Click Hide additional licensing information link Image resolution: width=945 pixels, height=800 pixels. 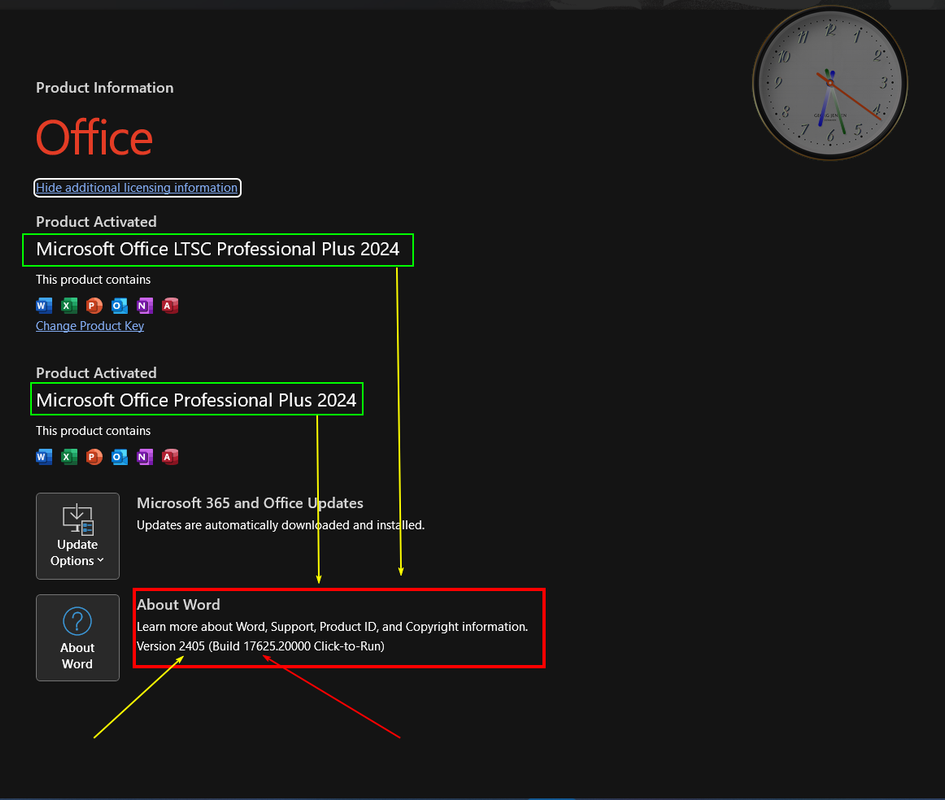tap(137, 187)
